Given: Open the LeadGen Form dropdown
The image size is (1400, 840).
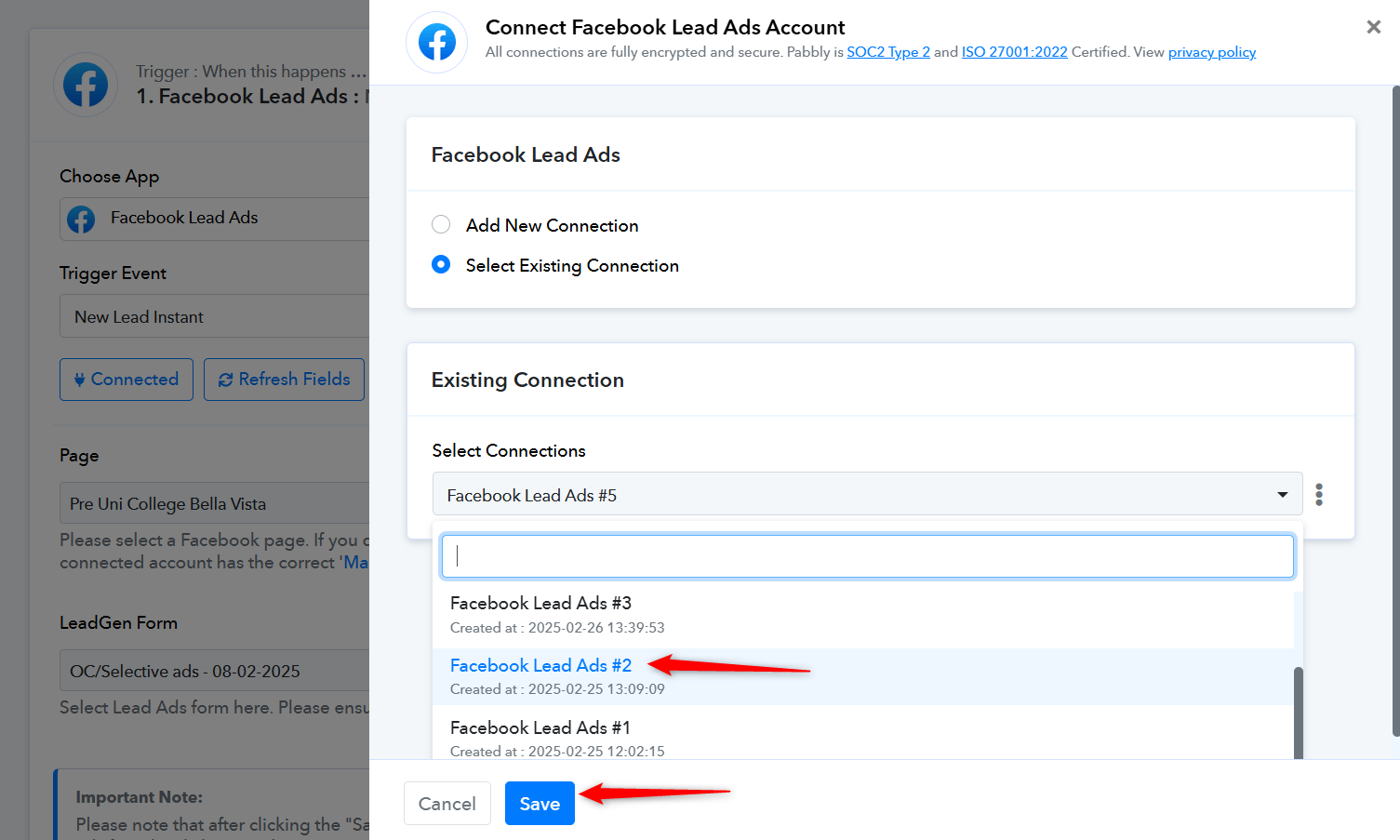Looking at the screenshot, I should (215, 671).
